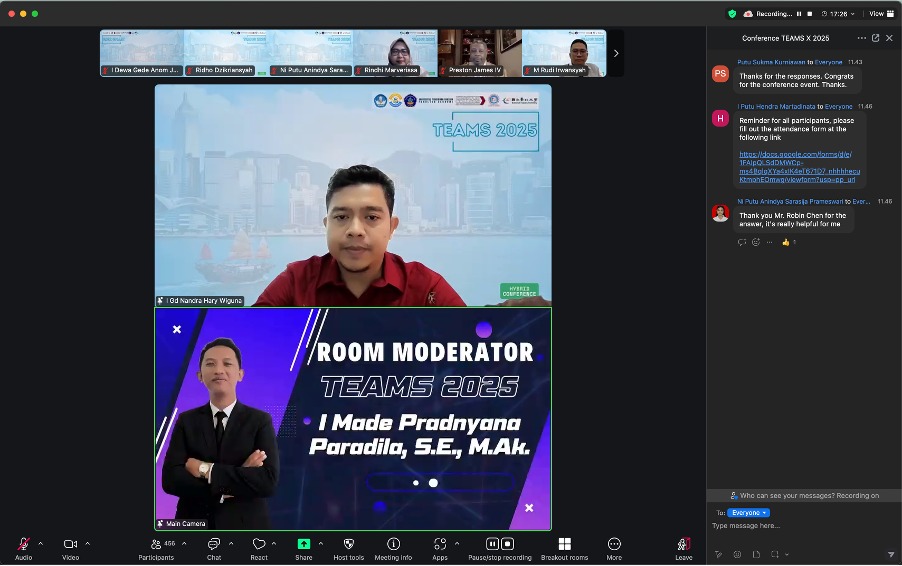Click the Leave meeting icon
This screenshot has height=566, width=902.
[684, 544]
